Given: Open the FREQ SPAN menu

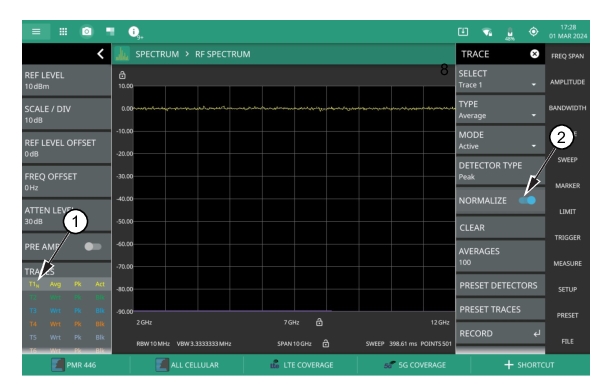Looking at the screenshot, I should pyautogui.click(x=567, y=56).
